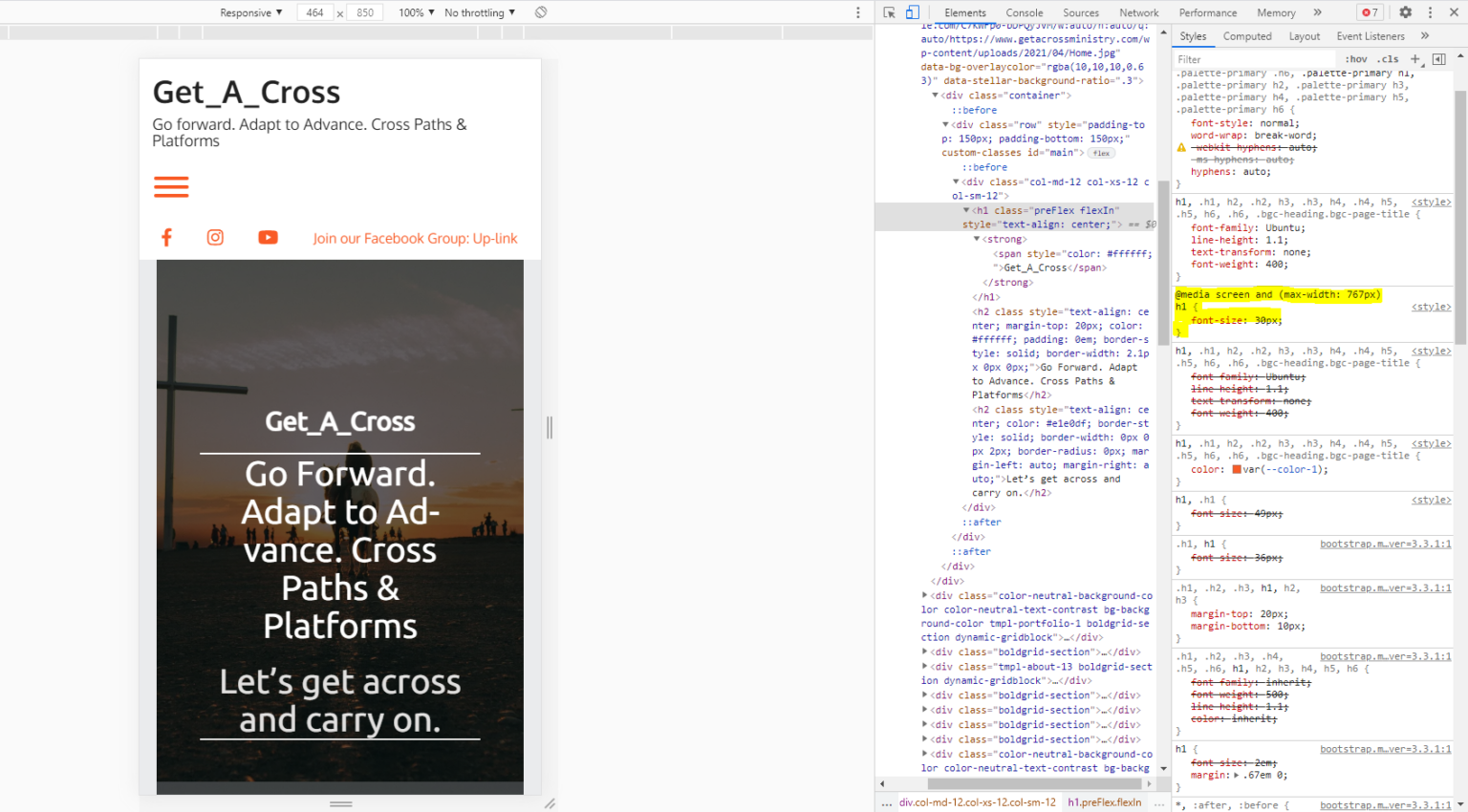The width and height of the screenshot is (1468, 812).
Task: Open the hamburger menu on the page
Action: point(171,187)
